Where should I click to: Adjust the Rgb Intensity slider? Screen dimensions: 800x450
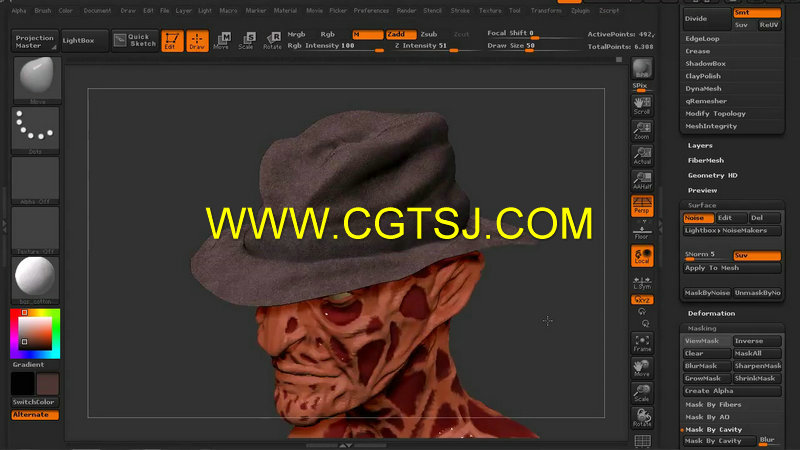(x=336, y=46)
